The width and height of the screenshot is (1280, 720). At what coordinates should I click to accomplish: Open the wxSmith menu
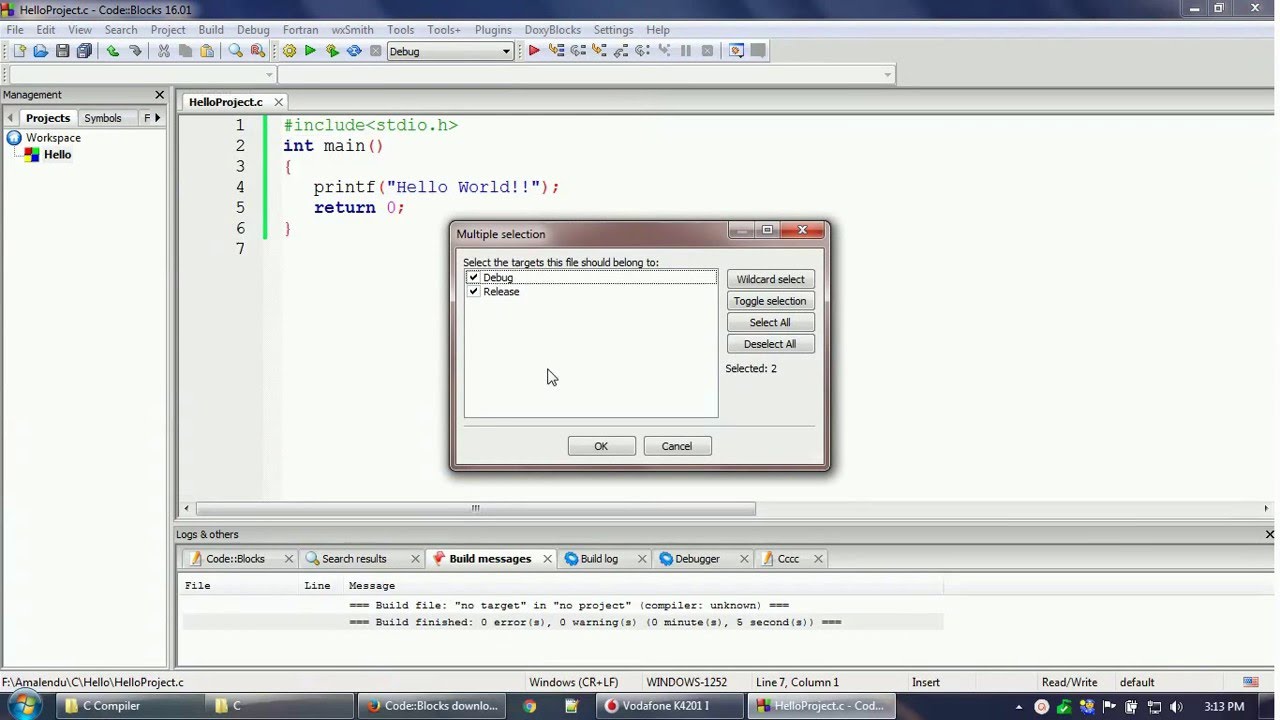point(352,30)
